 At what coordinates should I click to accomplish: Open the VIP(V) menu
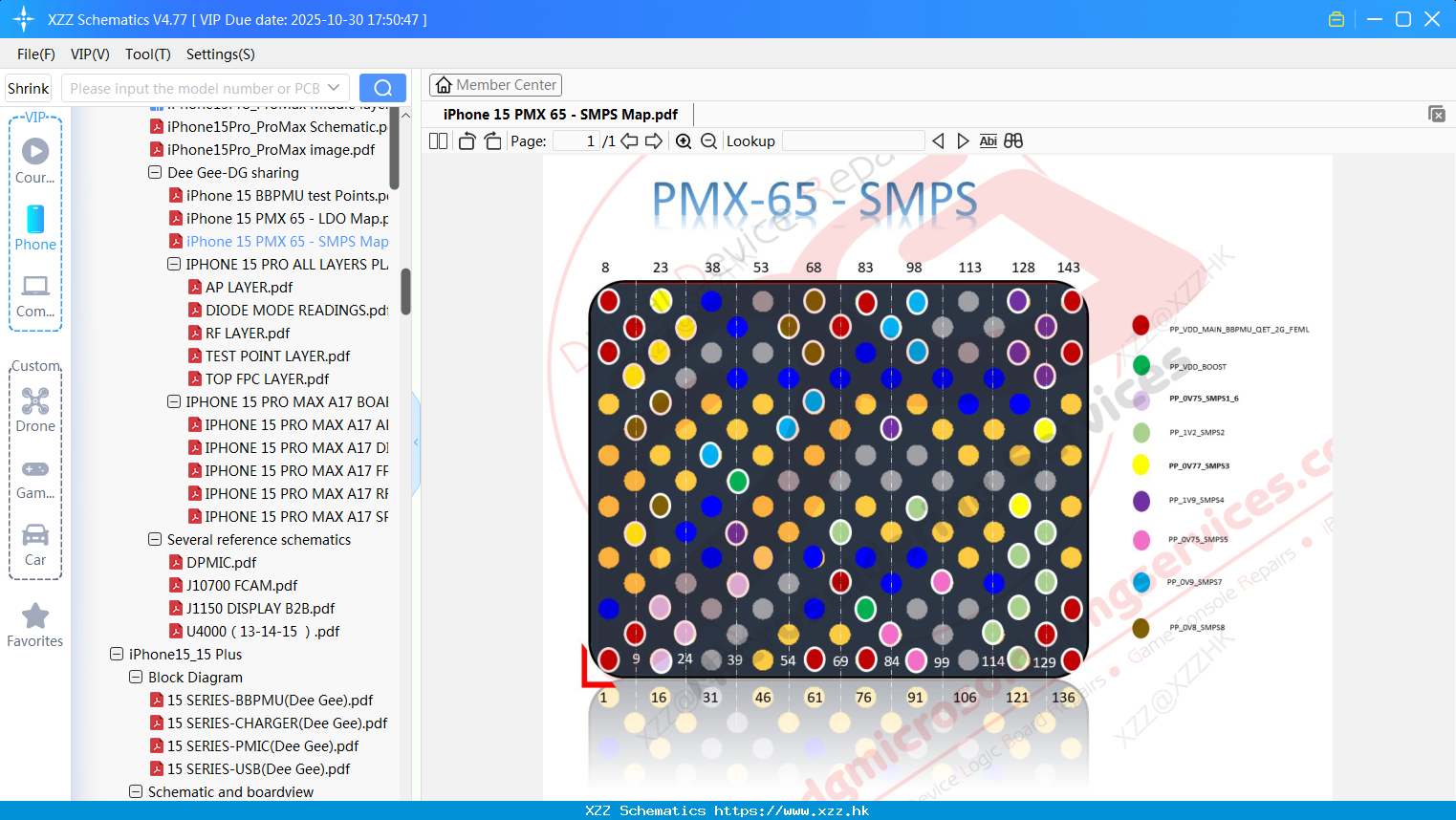pos(90,54)
